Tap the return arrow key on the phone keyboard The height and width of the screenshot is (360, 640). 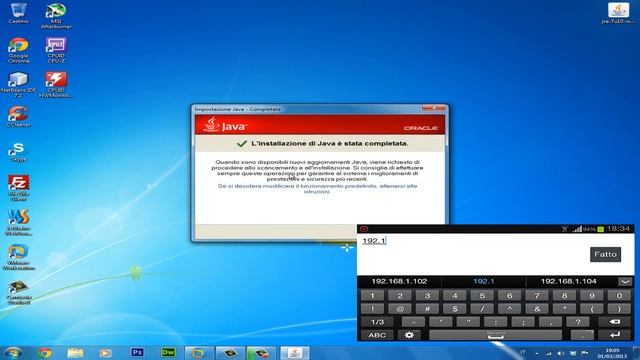(615, 335)
